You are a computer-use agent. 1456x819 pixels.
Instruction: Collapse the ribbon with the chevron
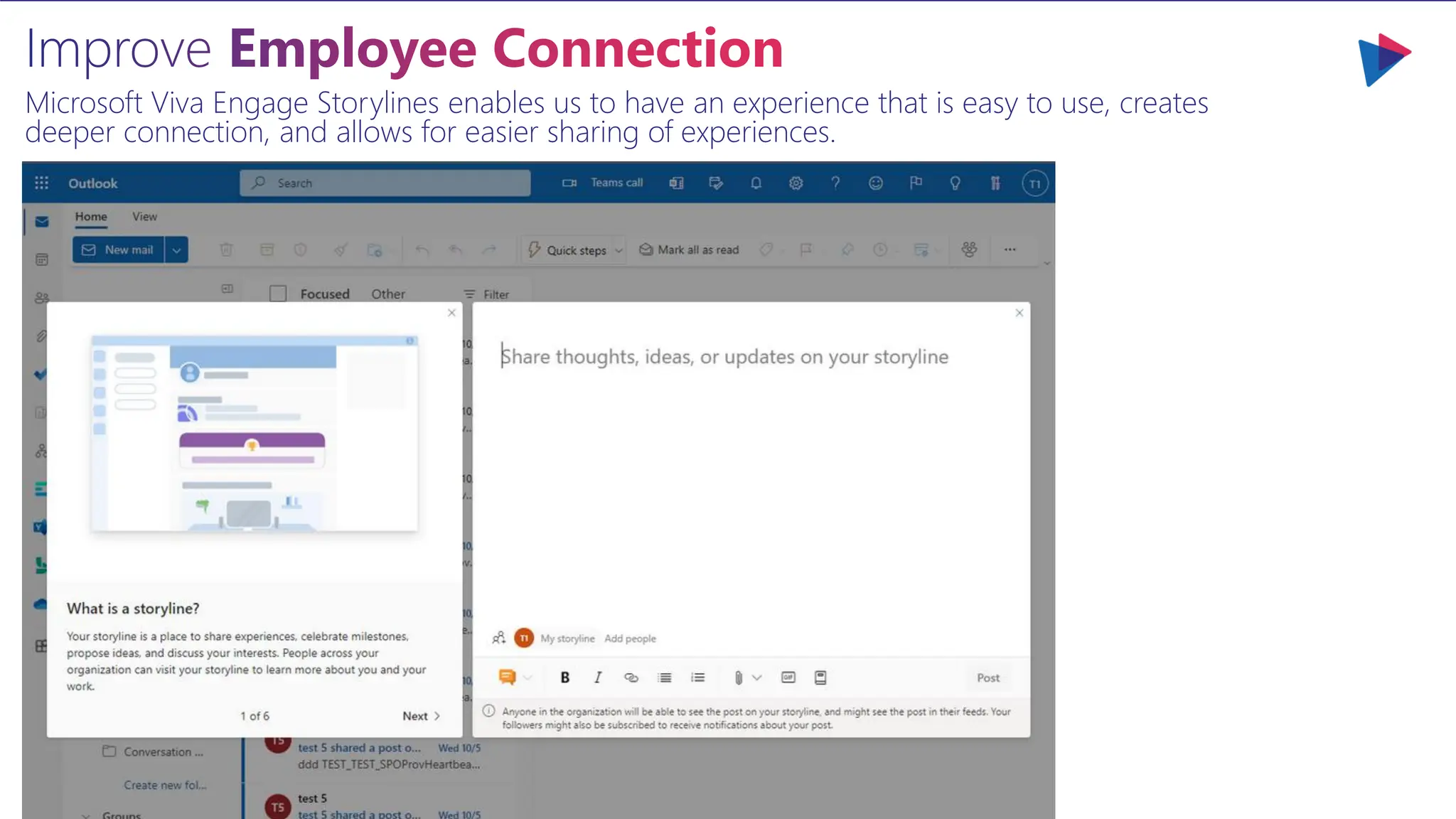[x=1046, y=263]
